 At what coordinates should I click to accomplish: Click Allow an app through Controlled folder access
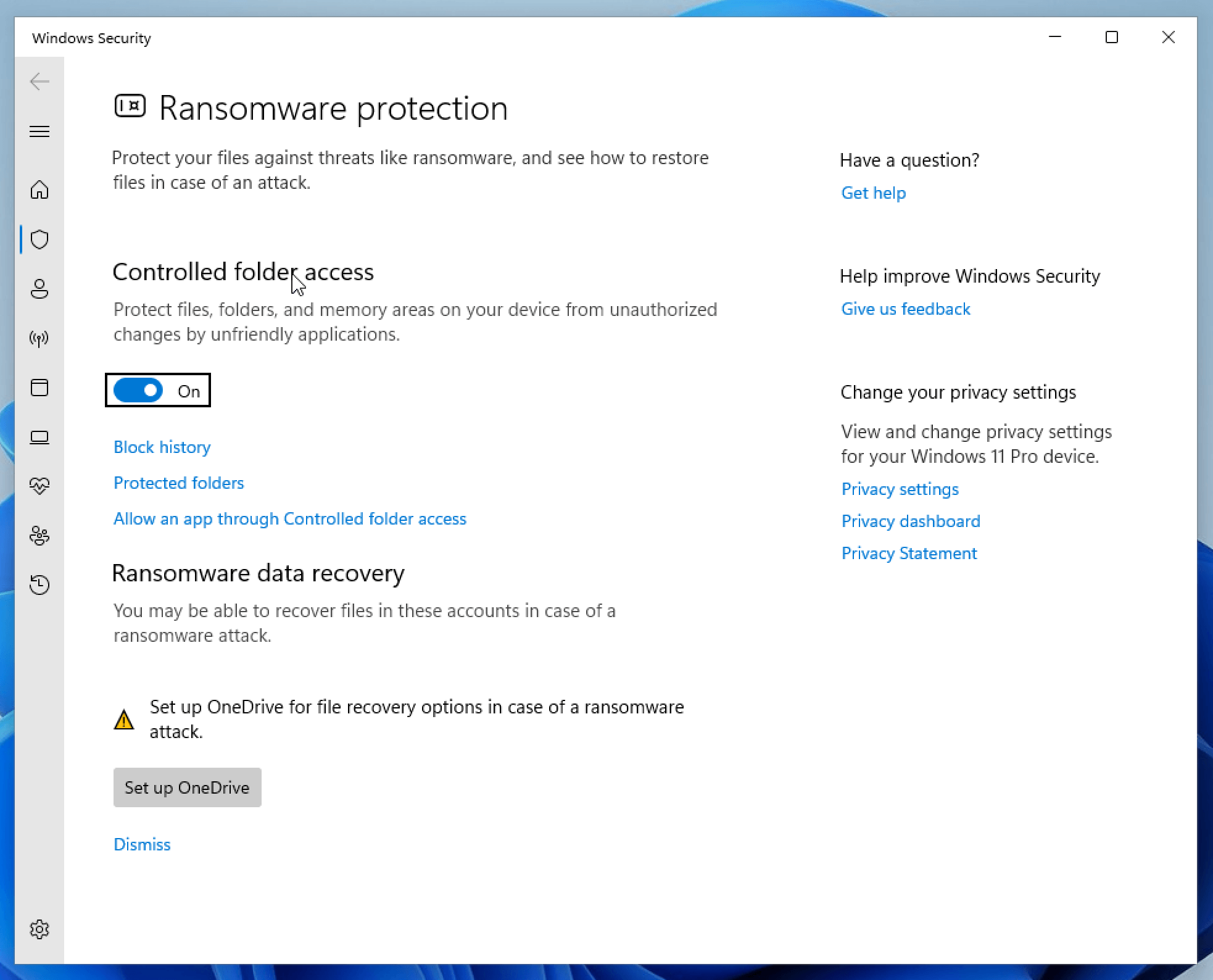click(289, 519)
